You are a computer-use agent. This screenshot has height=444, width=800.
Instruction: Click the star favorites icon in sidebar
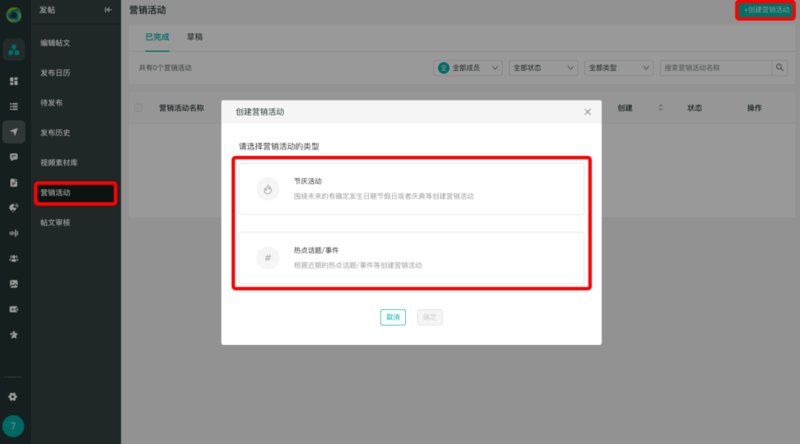(14, 335)
